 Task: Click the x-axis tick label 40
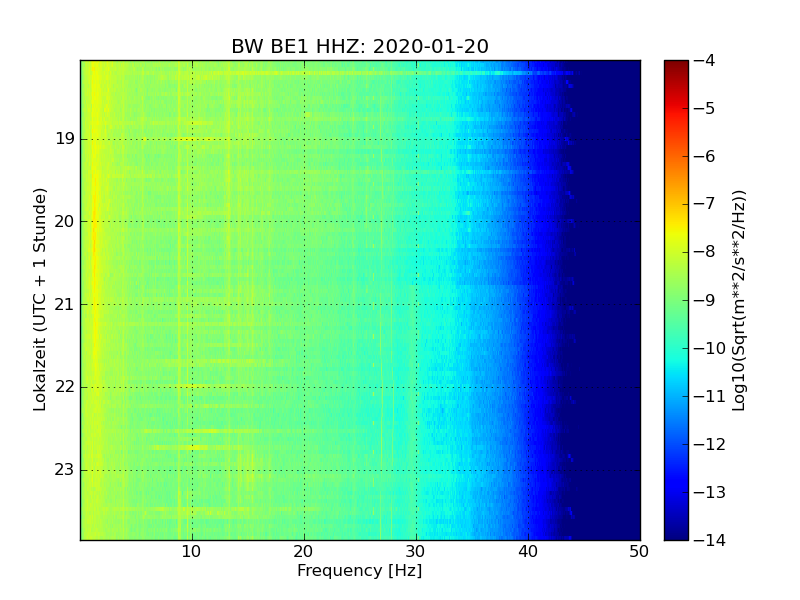(x=528, y=552)
